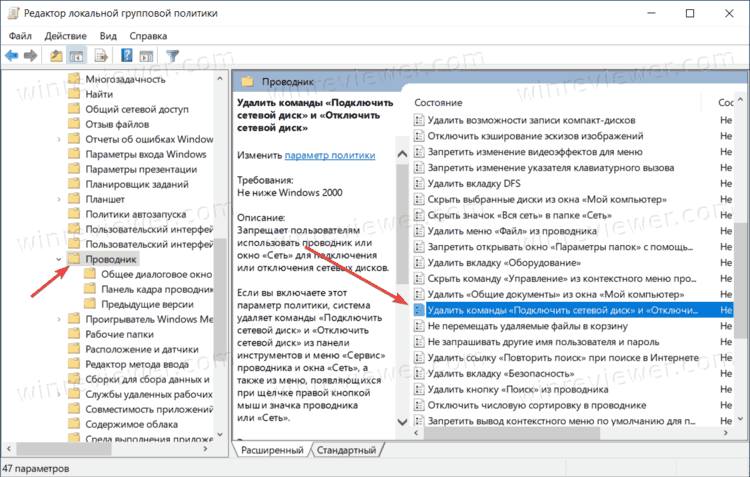
Task: Select «Скрыть значок «Вся сеть» в папке «Сеть»»
Action: coord(519,215)
